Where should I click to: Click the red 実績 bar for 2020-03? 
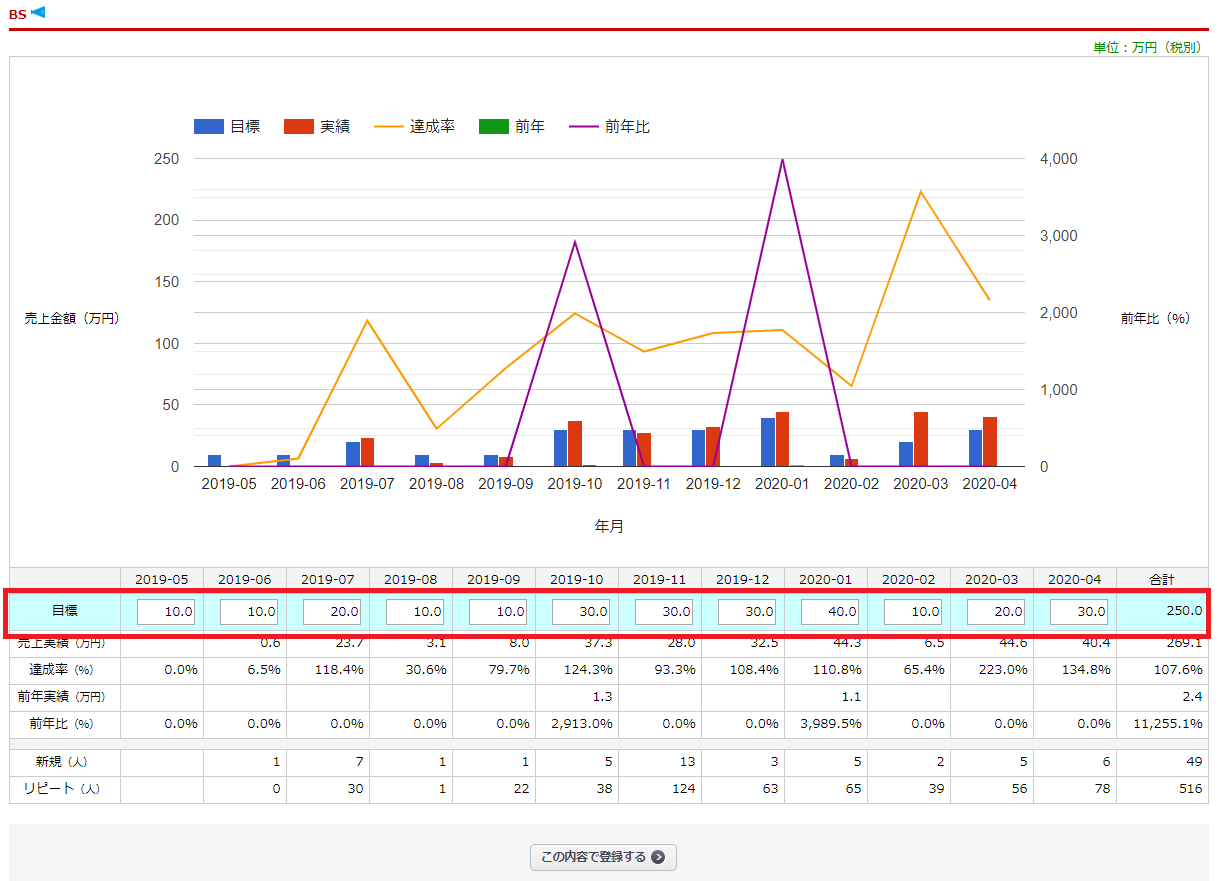coord(920,440)
